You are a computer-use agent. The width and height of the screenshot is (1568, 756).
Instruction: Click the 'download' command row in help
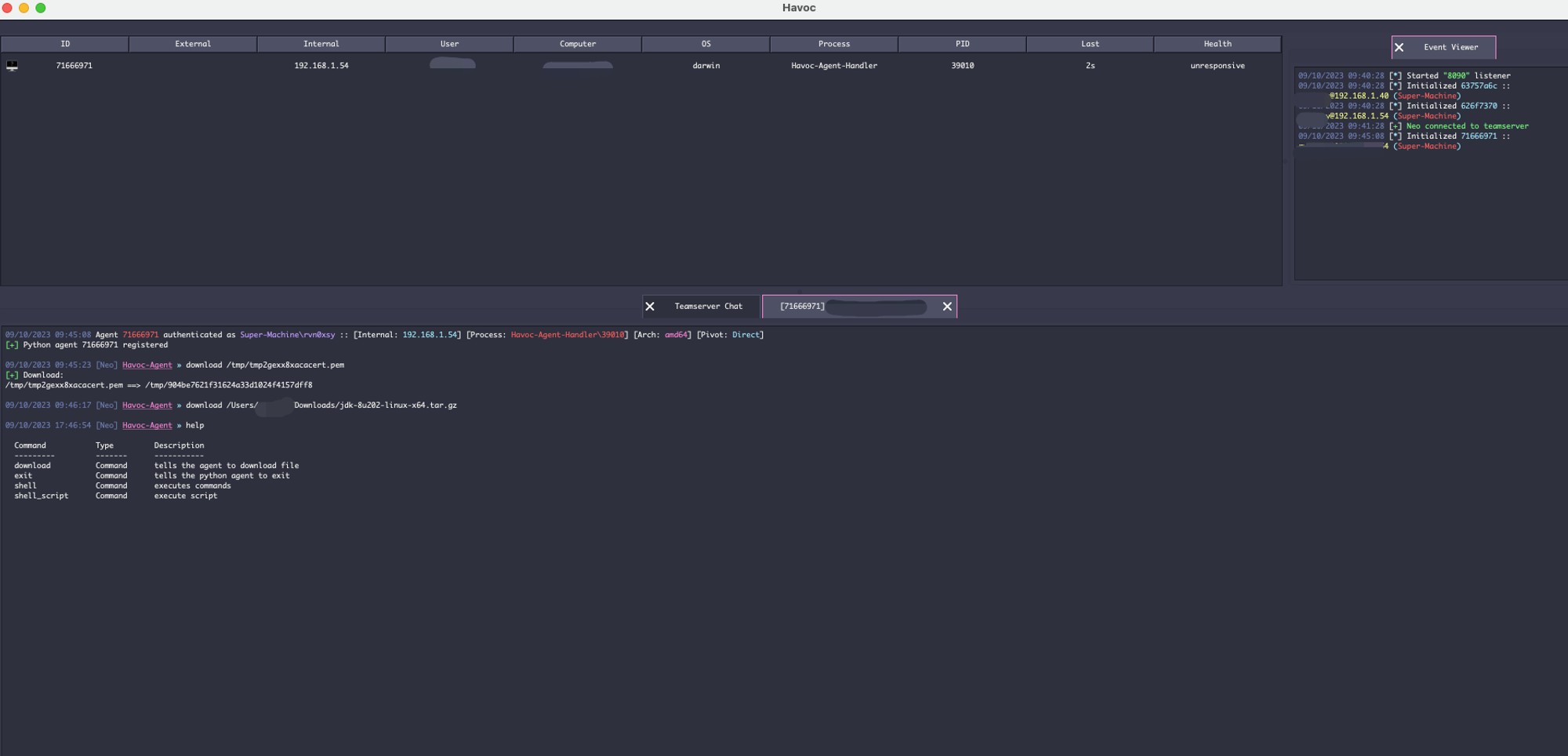tap(157, 466)
